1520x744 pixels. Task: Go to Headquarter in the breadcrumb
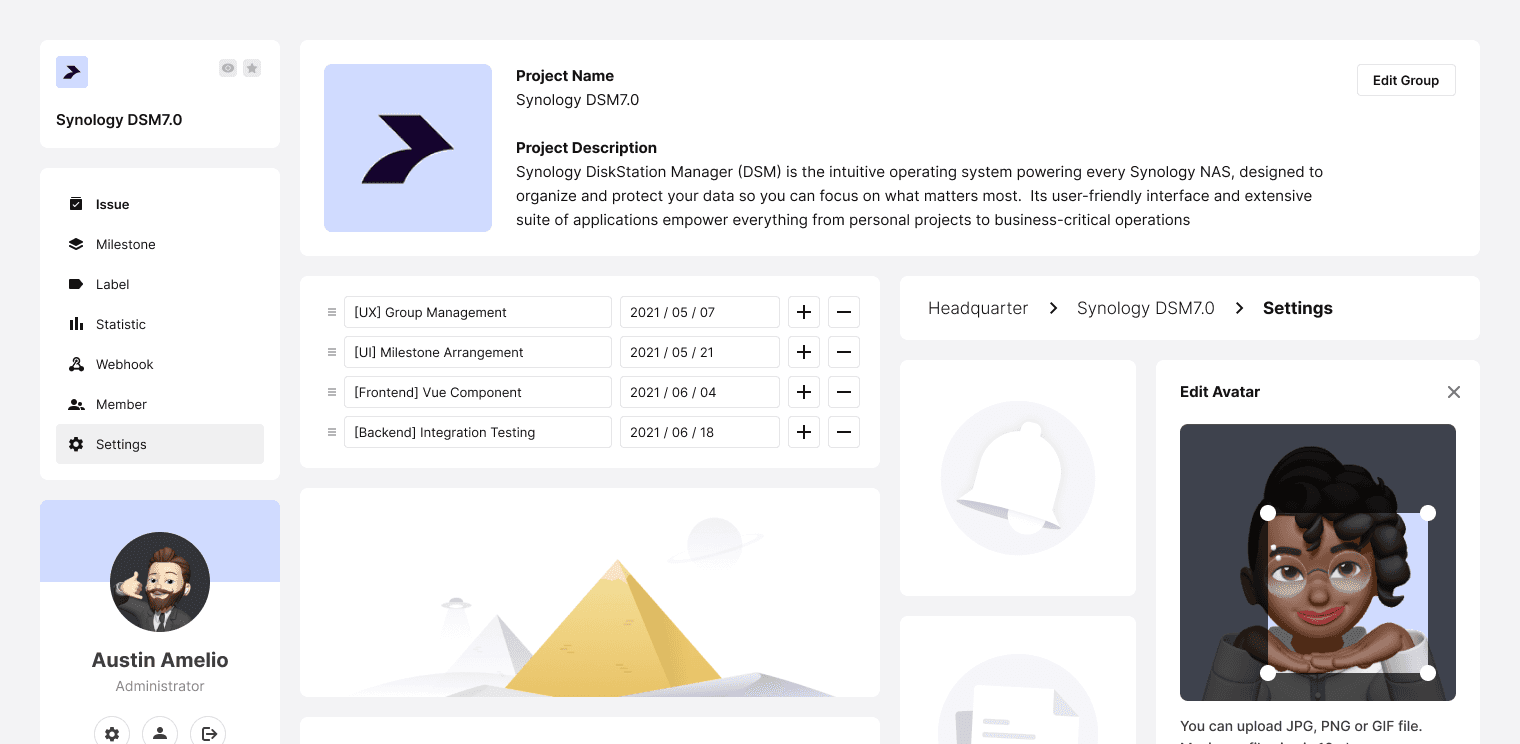978,308
